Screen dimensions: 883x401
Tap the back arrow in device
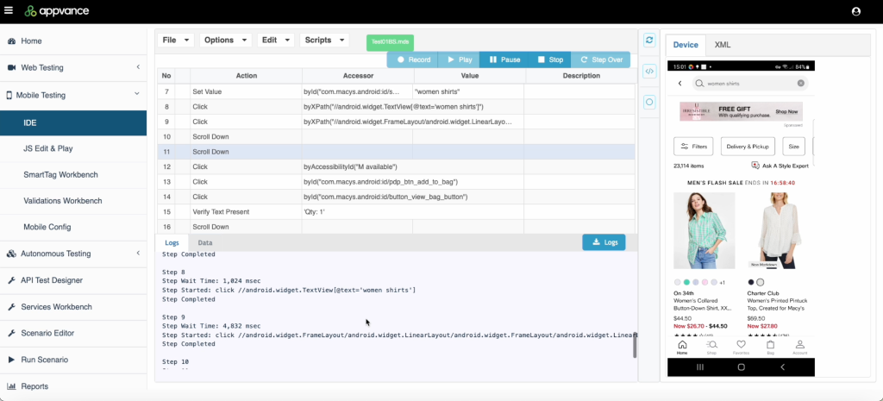[680, 83]
